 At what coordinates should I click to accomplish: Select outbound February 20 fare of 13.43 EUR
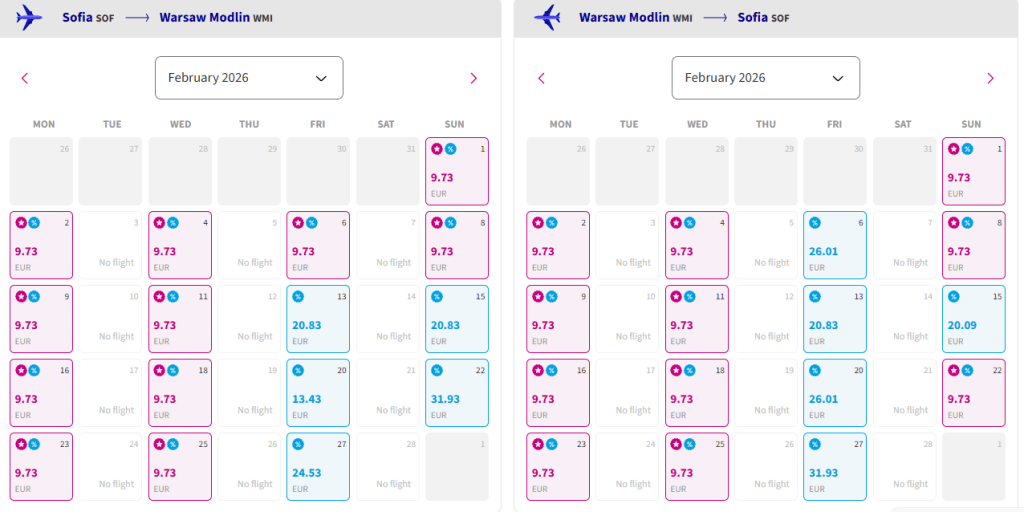coord(318,392)
